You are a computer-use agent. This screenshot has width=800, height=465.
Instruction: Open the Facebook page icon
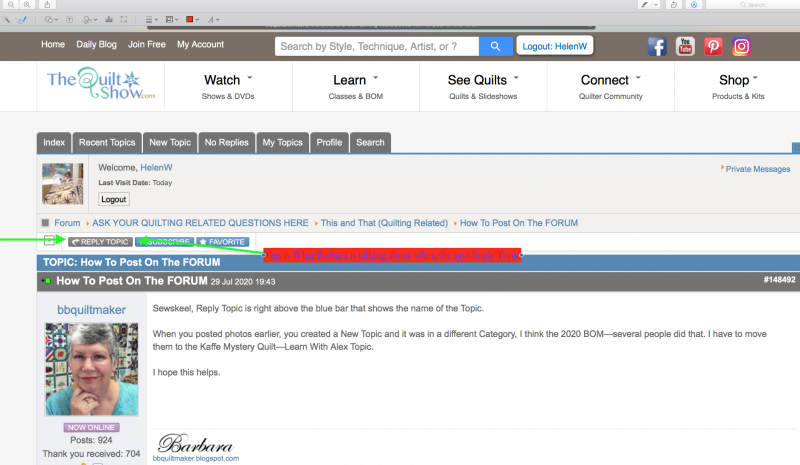coord(657,46)
